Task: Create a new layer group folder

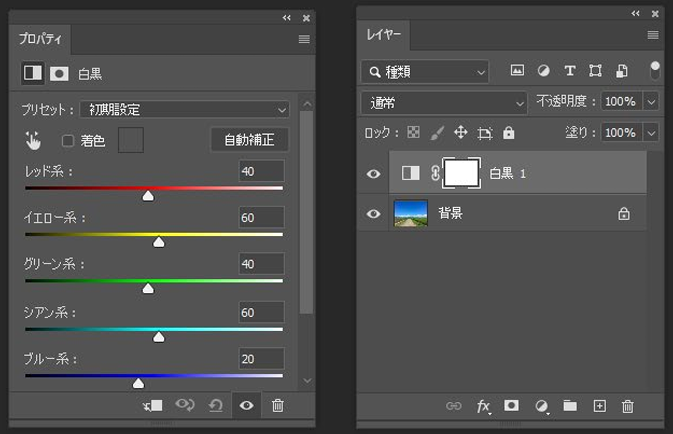Action: point(570,406)
